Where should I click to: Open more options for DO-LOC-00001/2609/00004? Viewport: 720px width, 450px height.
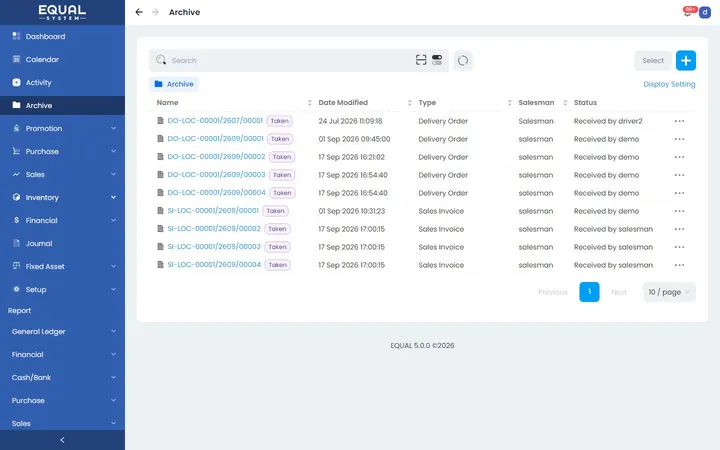(679, 193)
